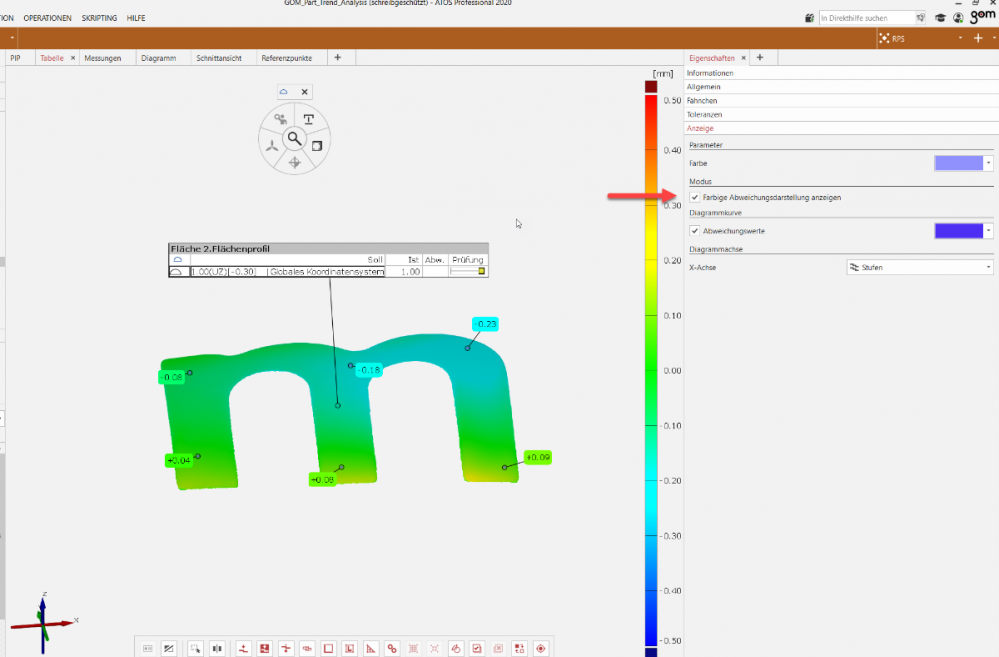Click the square frame icon in bottom toolbar
Viewport: 999px width, 657px height.
coord(328,648)
